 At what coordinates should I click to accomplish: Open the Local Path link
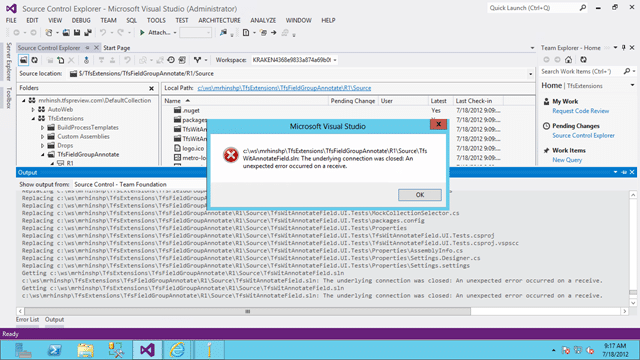tap(284, 88)
